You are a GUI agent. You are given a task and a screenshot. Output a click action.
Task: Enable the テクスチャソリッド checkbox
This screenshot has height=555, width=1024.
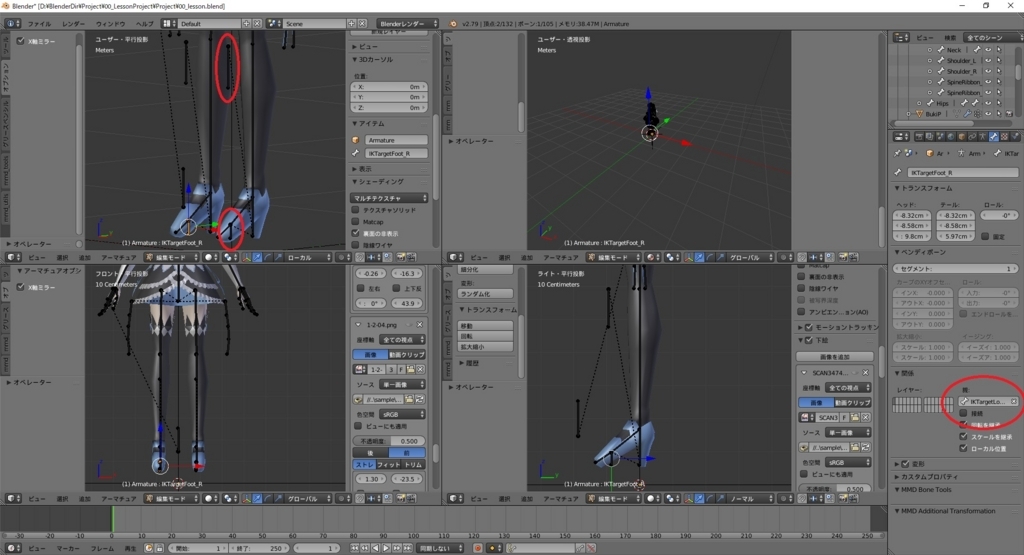pyautogui.click(x=355, y=210)
